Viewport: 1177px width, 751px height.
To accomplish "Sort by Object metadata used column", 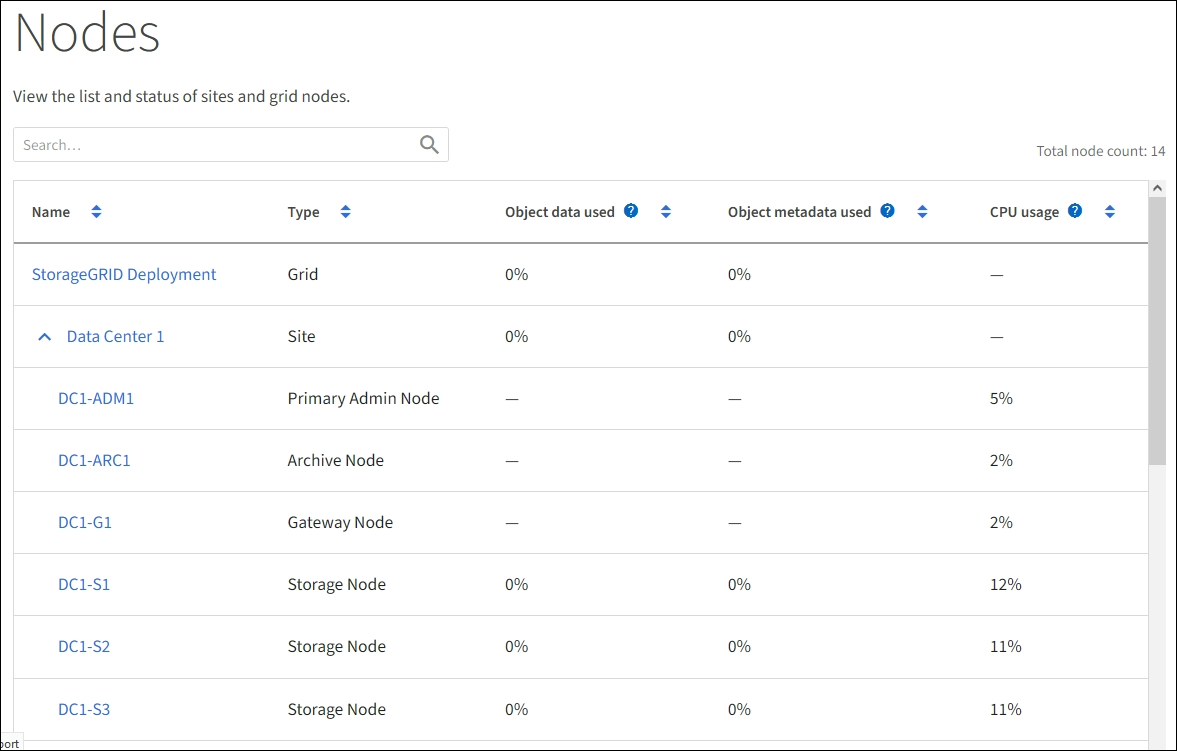I will tap(922, 212).
